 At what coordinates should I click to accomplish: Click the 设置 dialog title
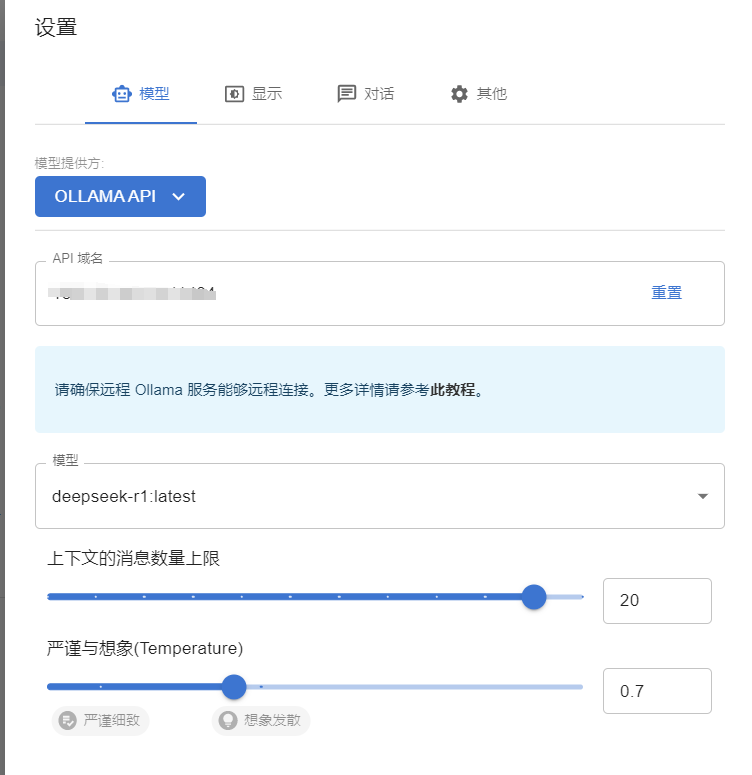(56, 27)
